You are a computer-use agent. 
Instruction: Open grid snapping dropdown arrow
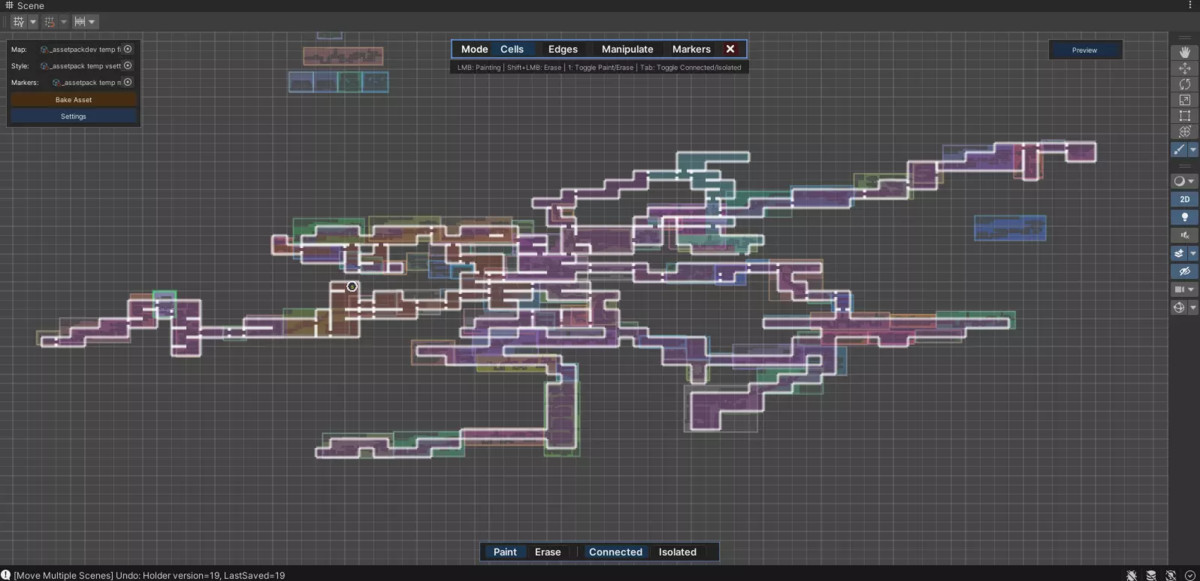click(33, 21)
